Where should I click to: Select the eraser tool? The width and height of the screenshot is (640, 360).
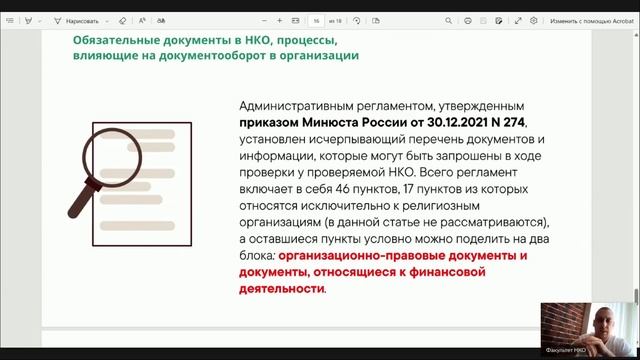[122, 20]
